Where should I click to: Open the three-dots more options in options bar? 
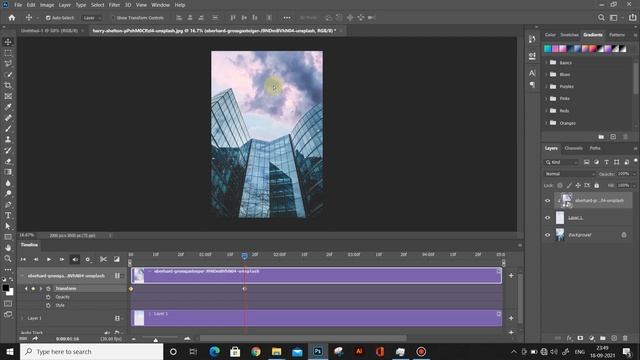coord(287,18)
